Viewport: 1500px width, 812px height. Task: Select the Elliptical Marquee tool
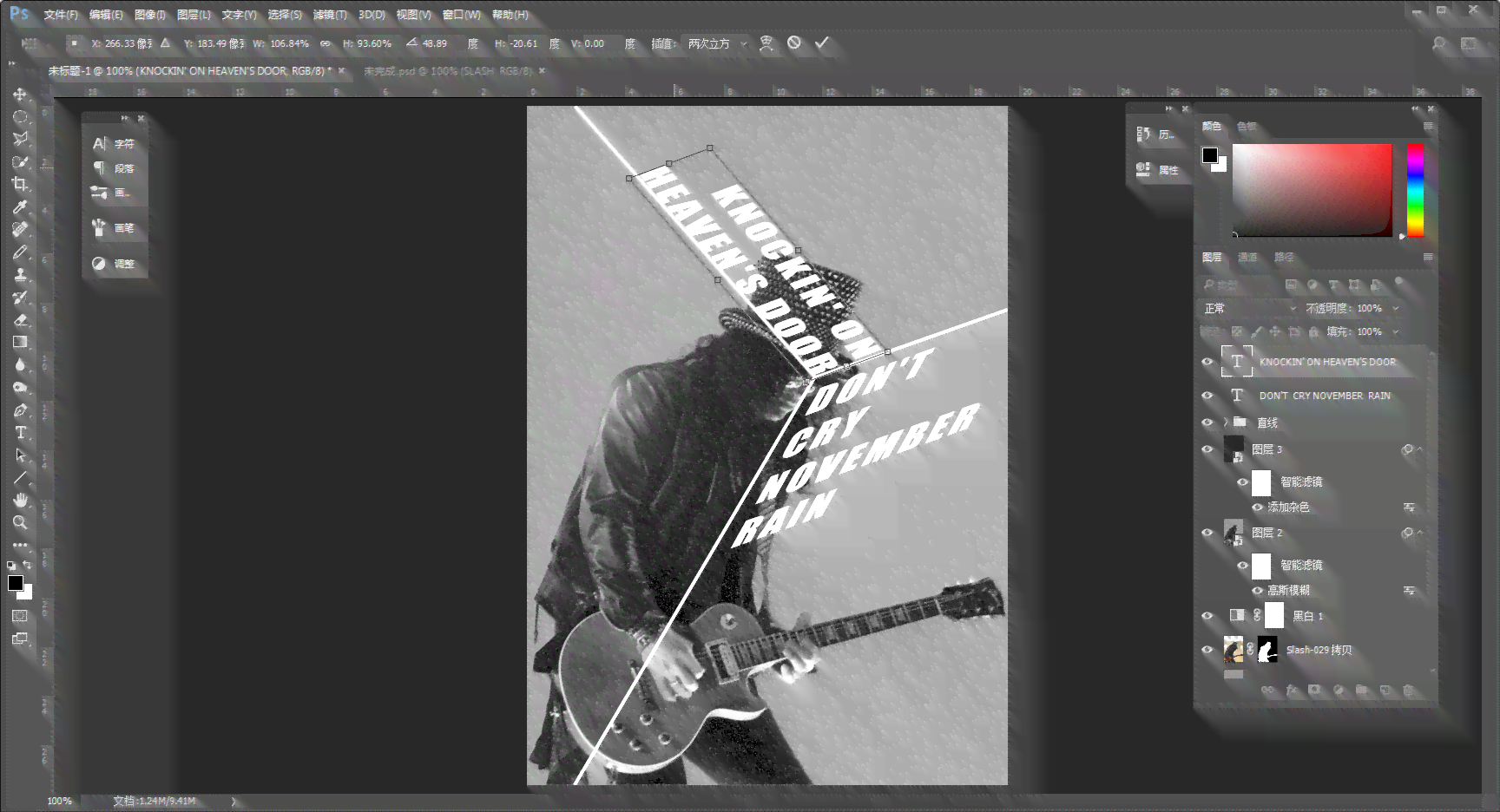tap(20, 117)
